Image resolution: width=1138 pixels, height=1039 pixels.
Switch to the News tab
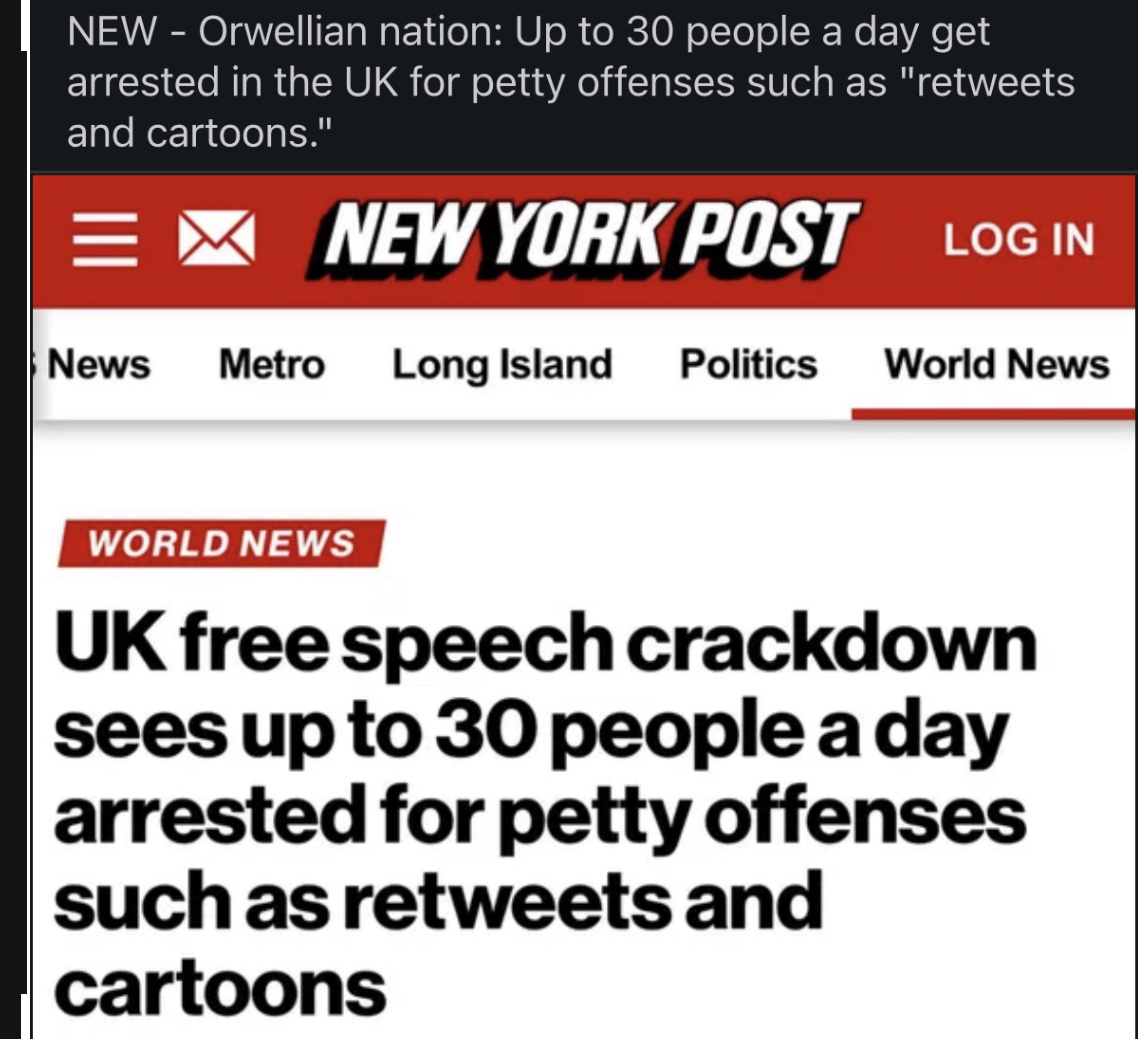tap(98, 364)
